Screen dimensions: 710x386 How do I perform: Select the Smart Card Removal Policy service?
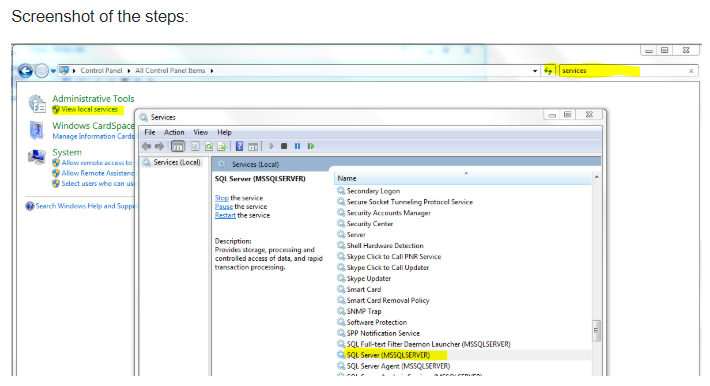388,300
